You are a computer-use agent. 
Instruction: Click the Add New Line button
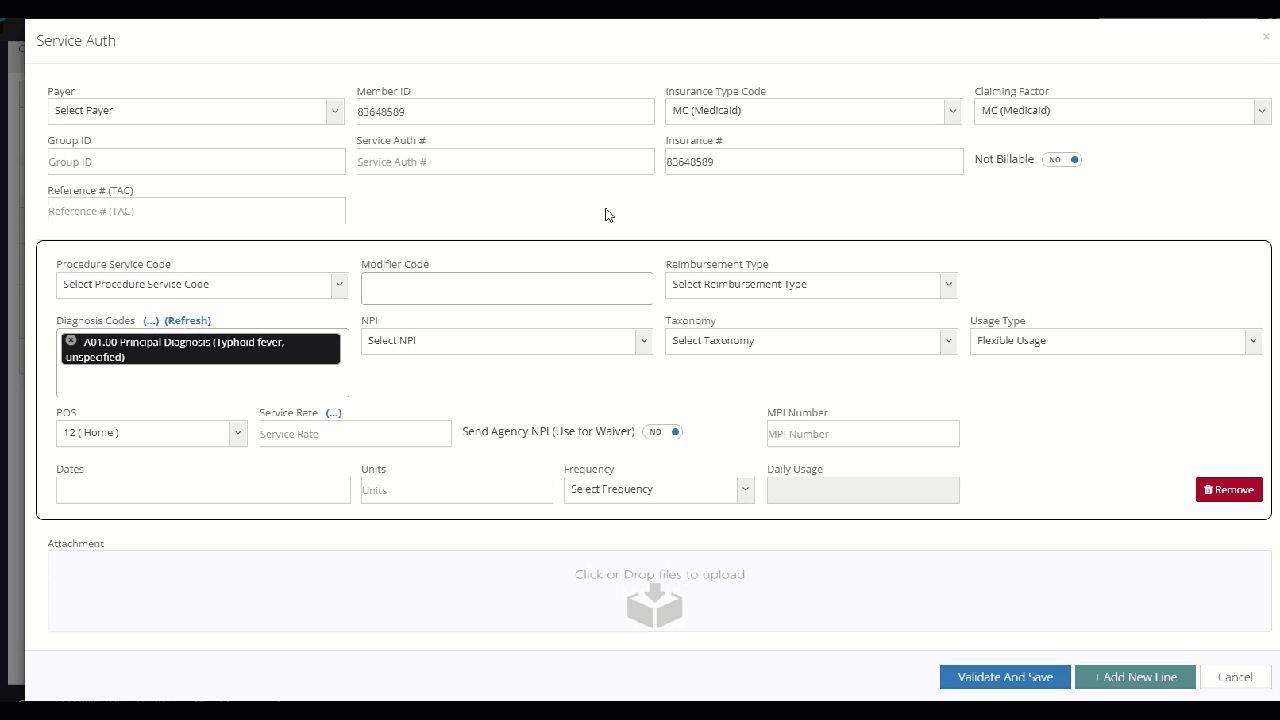(x=1135, y=677)
